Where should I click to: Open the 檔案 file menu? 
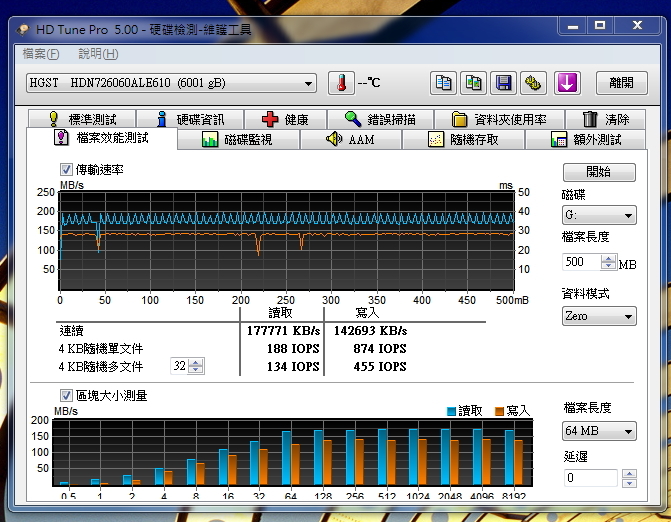41,54
